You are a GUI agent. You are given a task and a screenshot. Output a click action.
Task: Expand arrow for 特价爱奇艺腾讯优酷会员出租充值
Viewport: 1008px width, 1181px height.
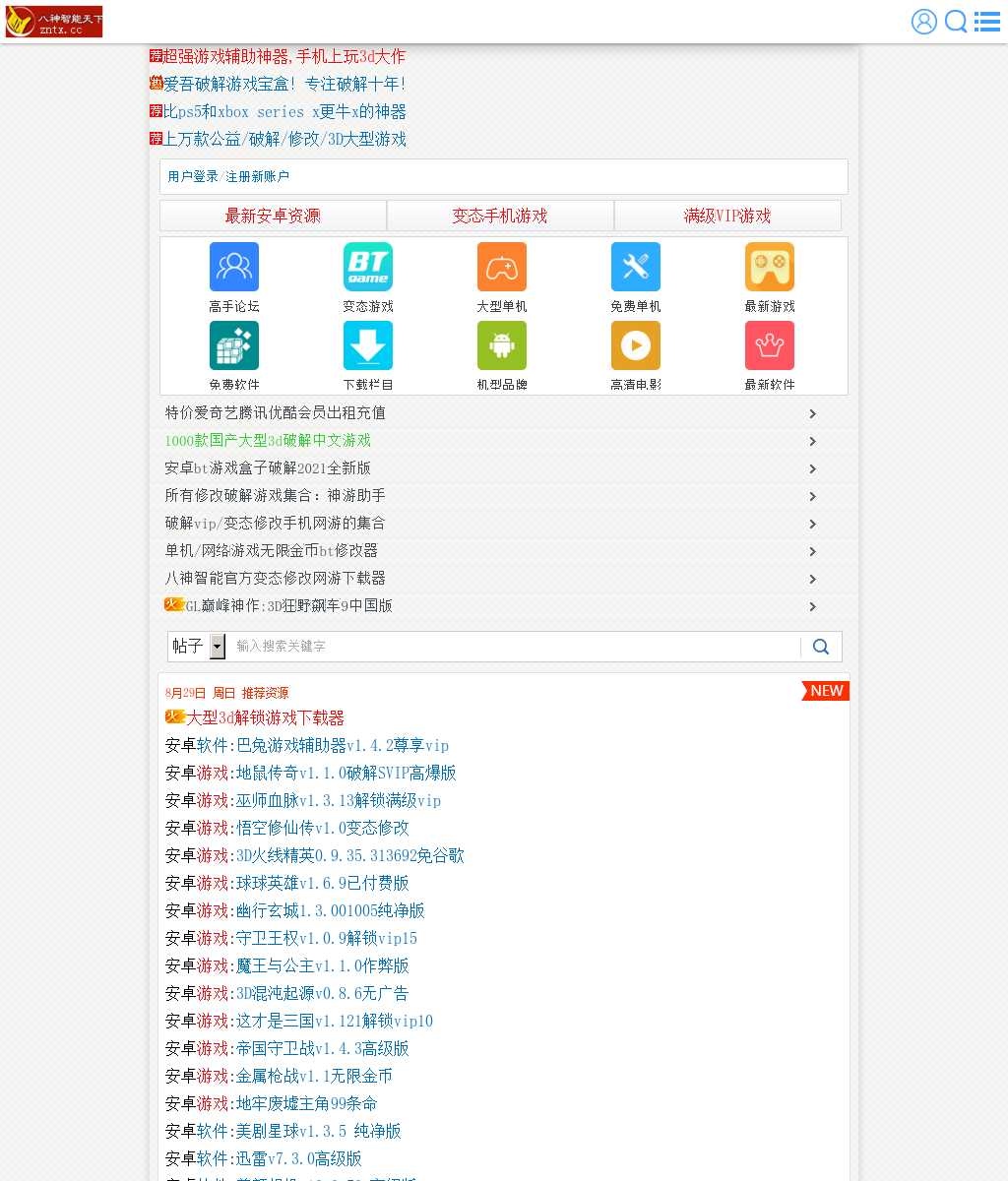click(x=813, y=413)
